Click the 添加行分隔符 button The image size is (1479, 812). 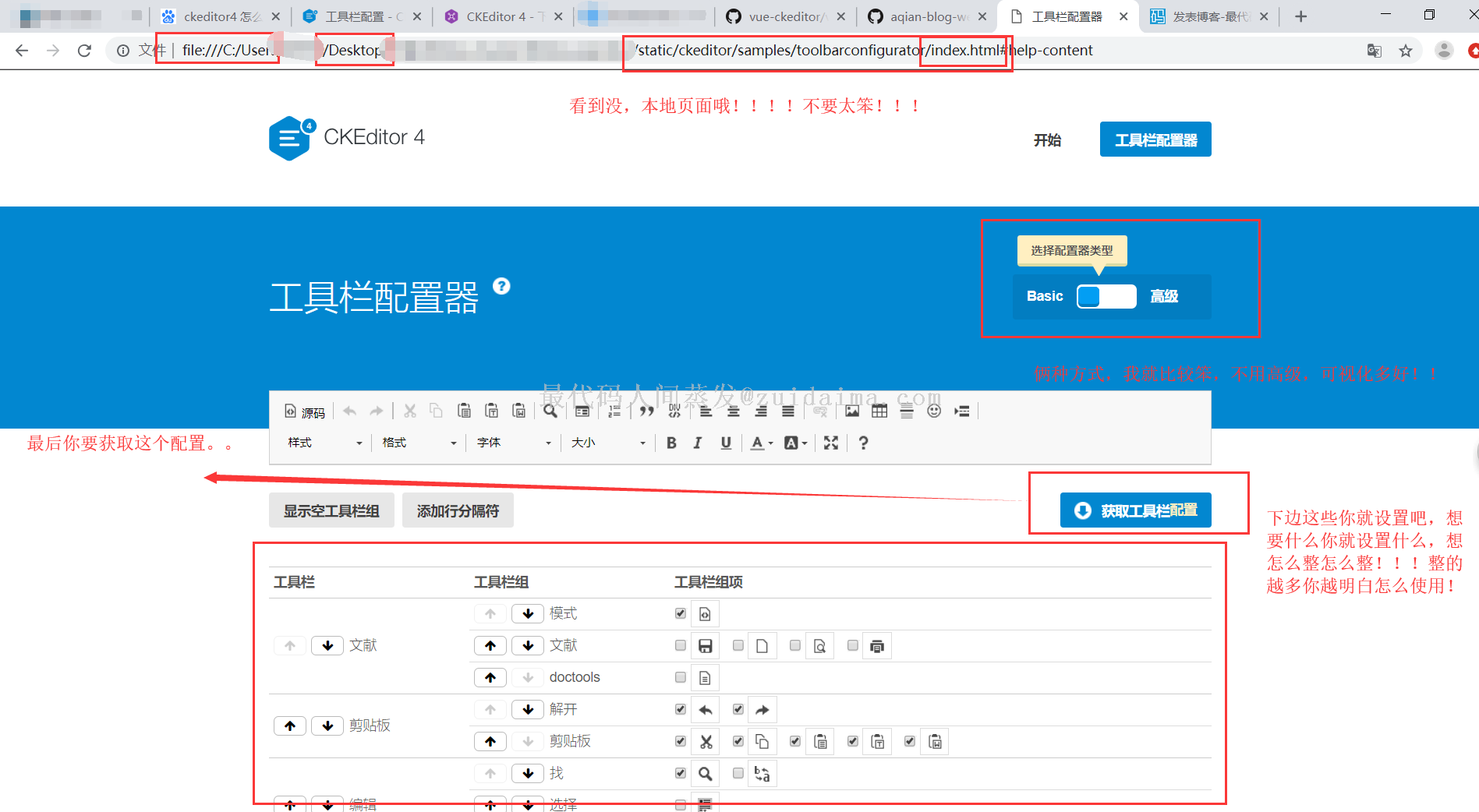[x=458, y=510]
